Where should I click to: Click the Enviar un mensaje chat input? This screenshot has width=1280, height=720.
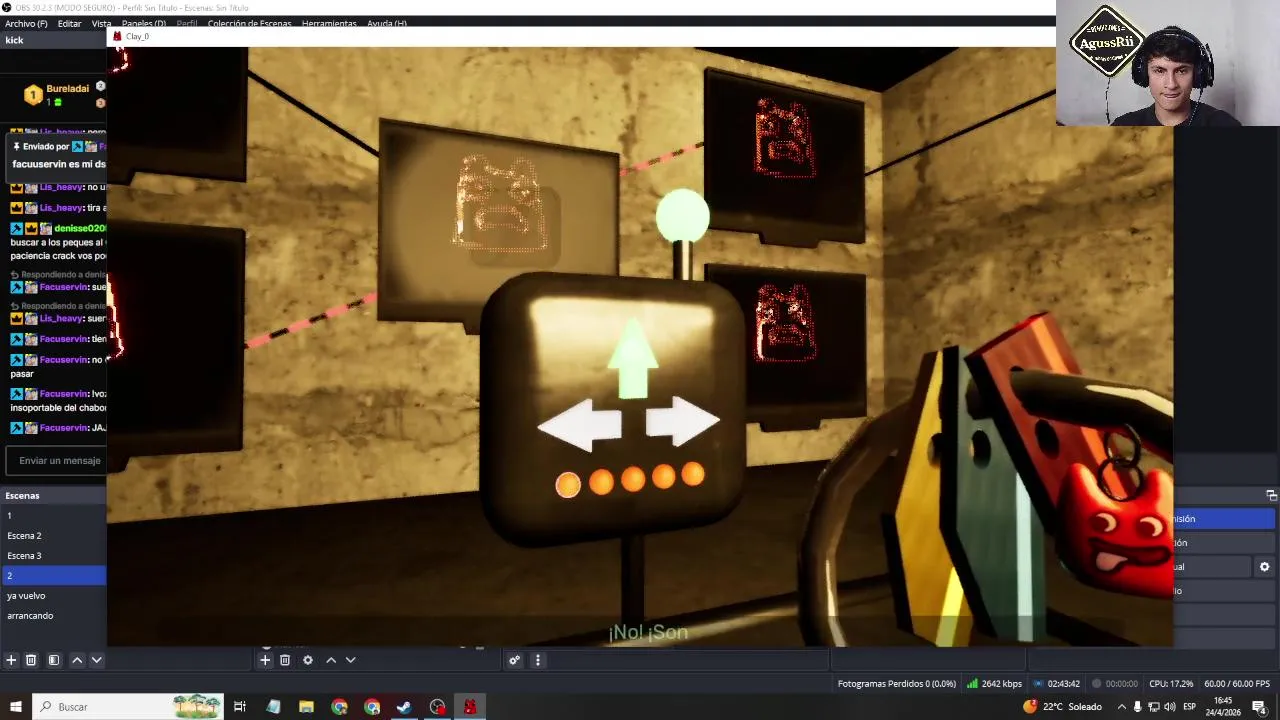tap(55, 461)
